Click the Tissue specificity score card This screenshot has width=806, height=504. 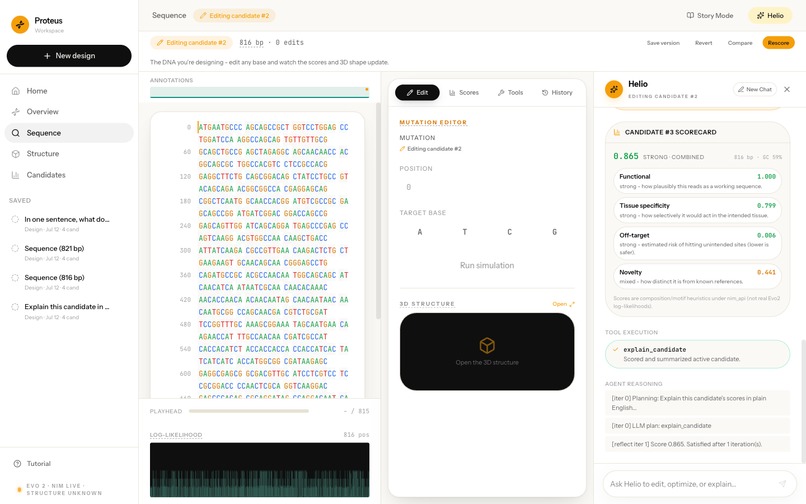pyautogui.click(x=697, y=210)
